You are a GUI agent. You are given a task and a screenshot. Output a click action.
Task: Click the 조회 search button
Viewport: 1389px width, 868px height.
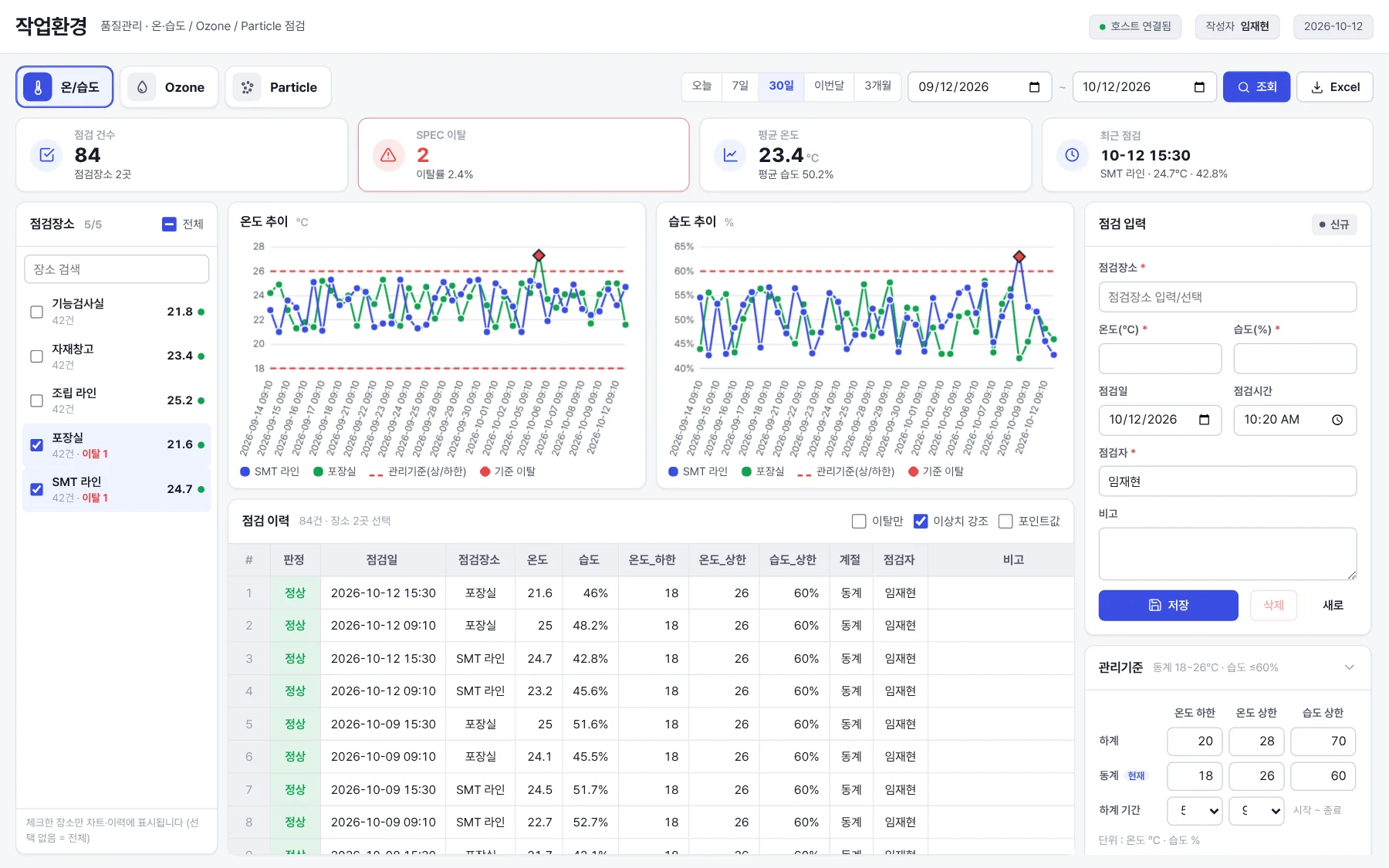tap(1256, 87)
